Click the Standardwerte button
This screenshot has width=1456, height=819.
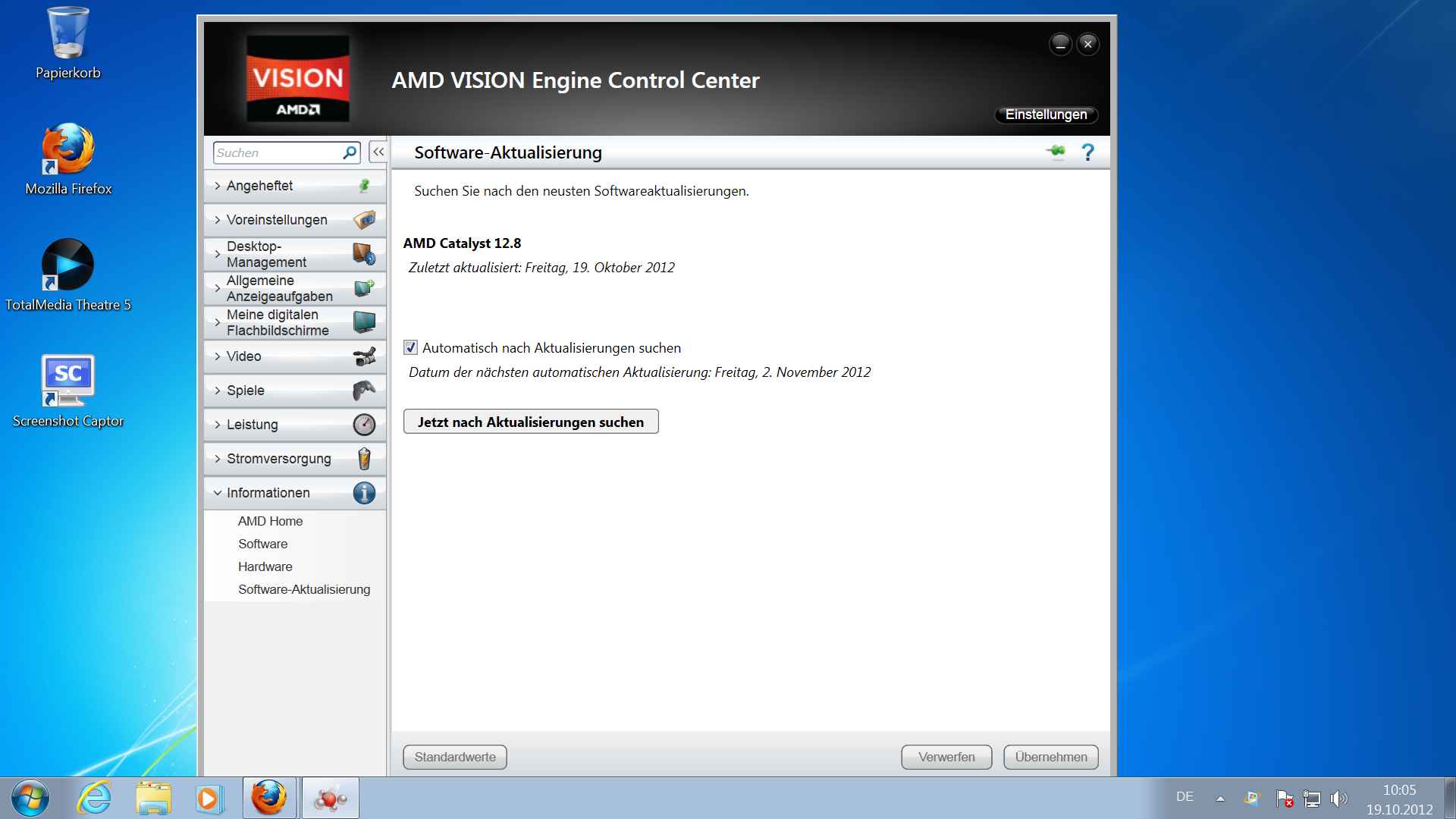pos(455,758)
